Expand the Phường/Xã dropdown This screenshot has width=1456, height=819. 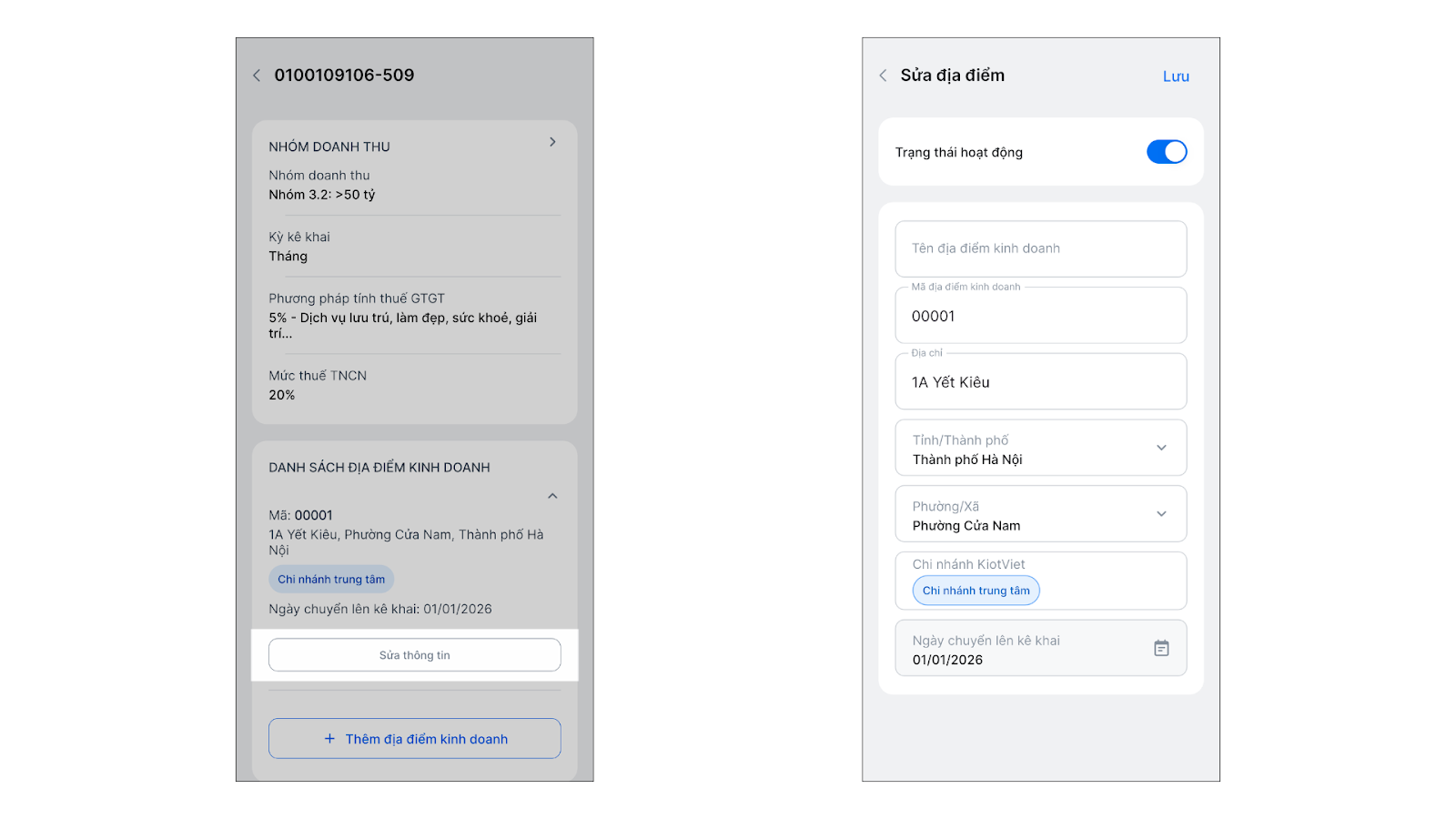(1161, 514)
